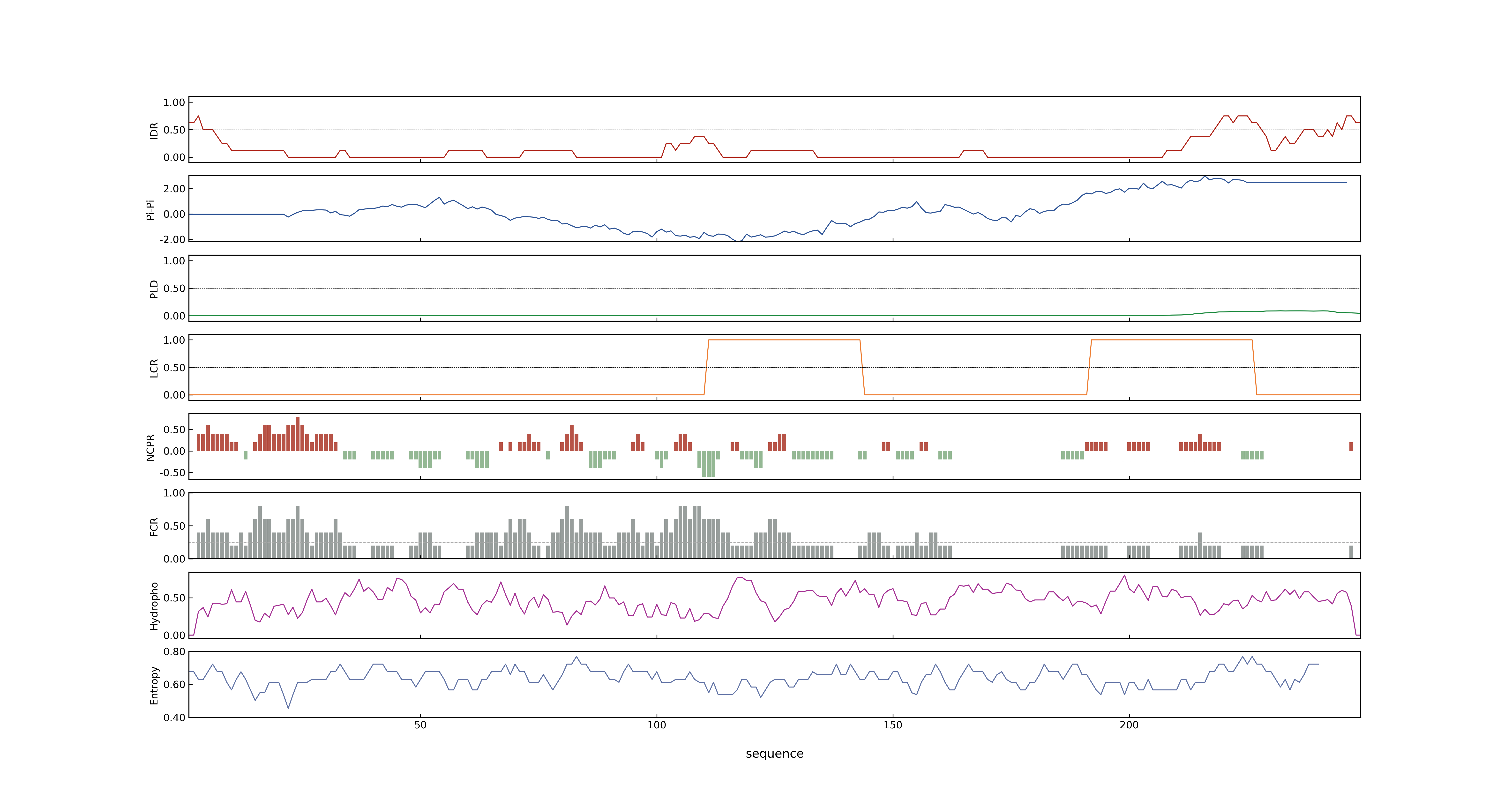Click the FCR axis label
1512x806 pixels.
click(154, 526)
